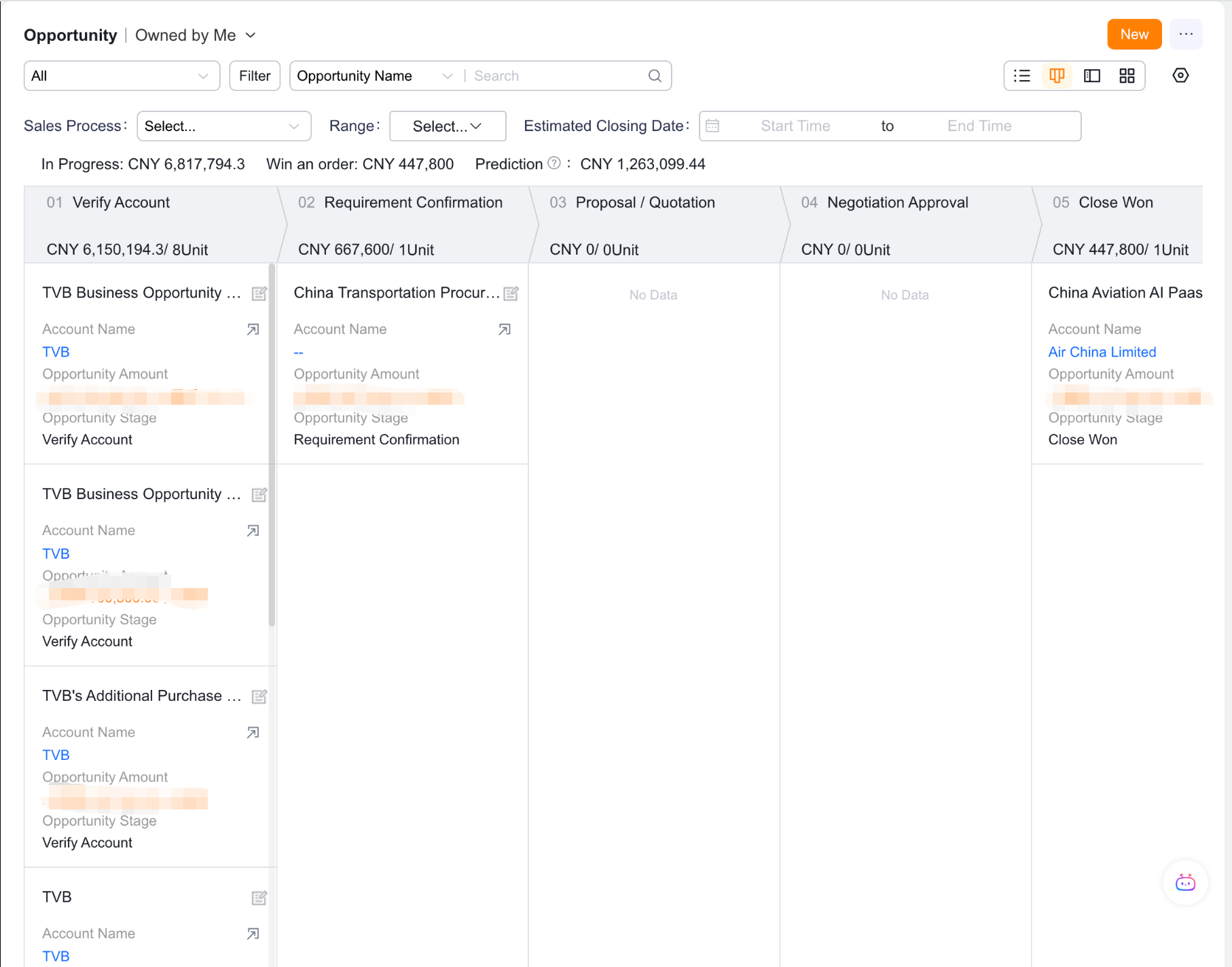This screenshot has height=967, width=1232.
Task: Open the hexagon settings icon
Action: click(1180, 75)
